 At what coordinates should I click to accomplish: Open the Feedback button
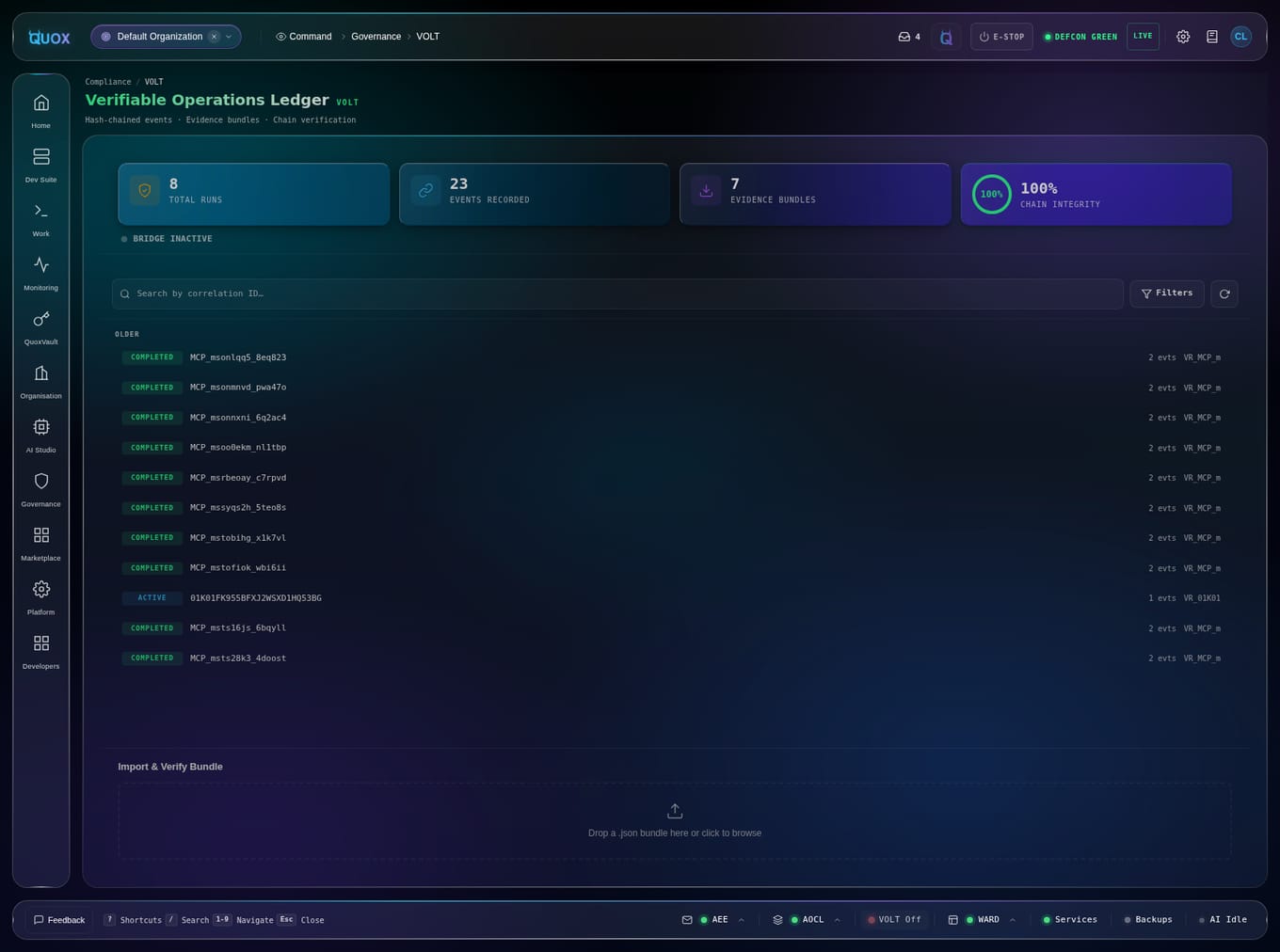pyautogui.click(x=59, y=920)
